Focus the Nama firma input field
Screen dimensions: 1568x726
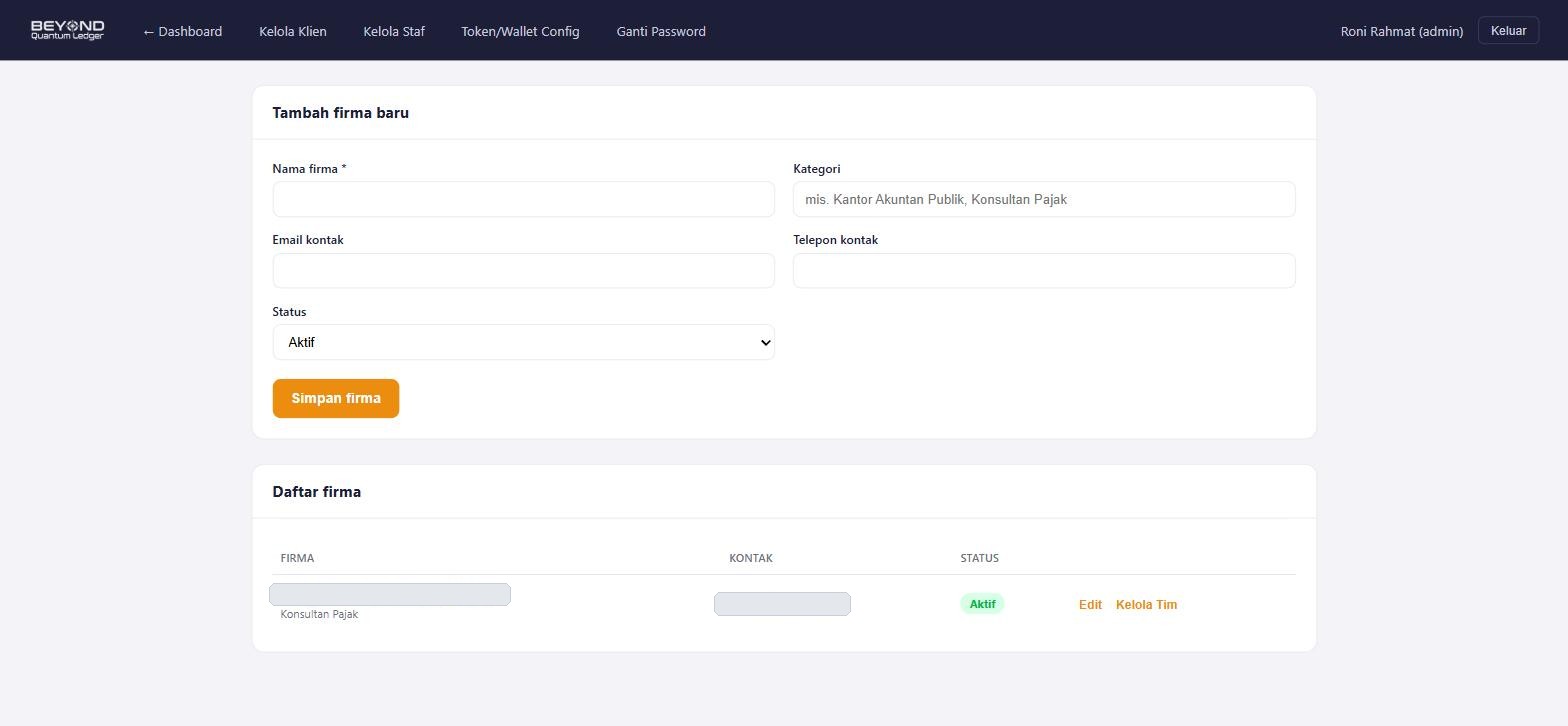click(x=523, y=199)
